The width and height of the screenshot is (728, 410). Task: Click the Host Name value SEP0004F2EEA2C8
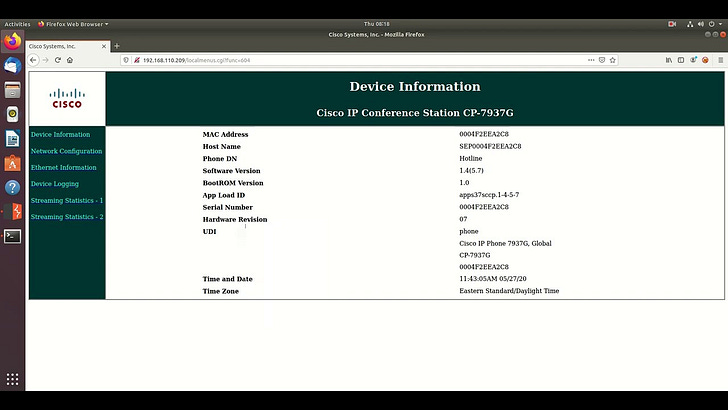(x=490, y=146)
